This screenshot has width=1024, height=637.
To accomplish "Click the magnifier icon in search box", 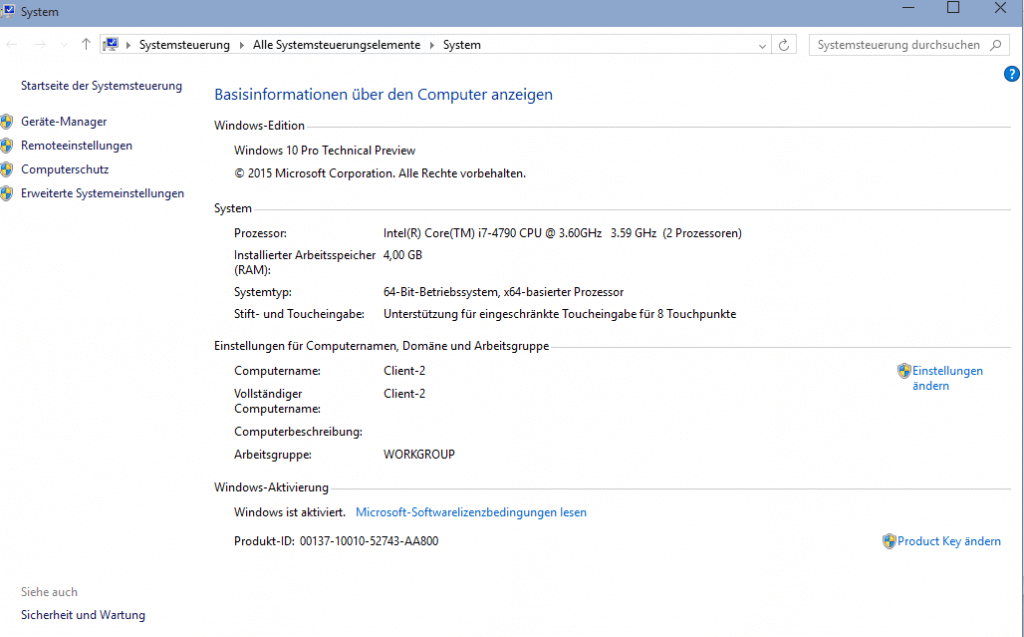I will (995, 45).
